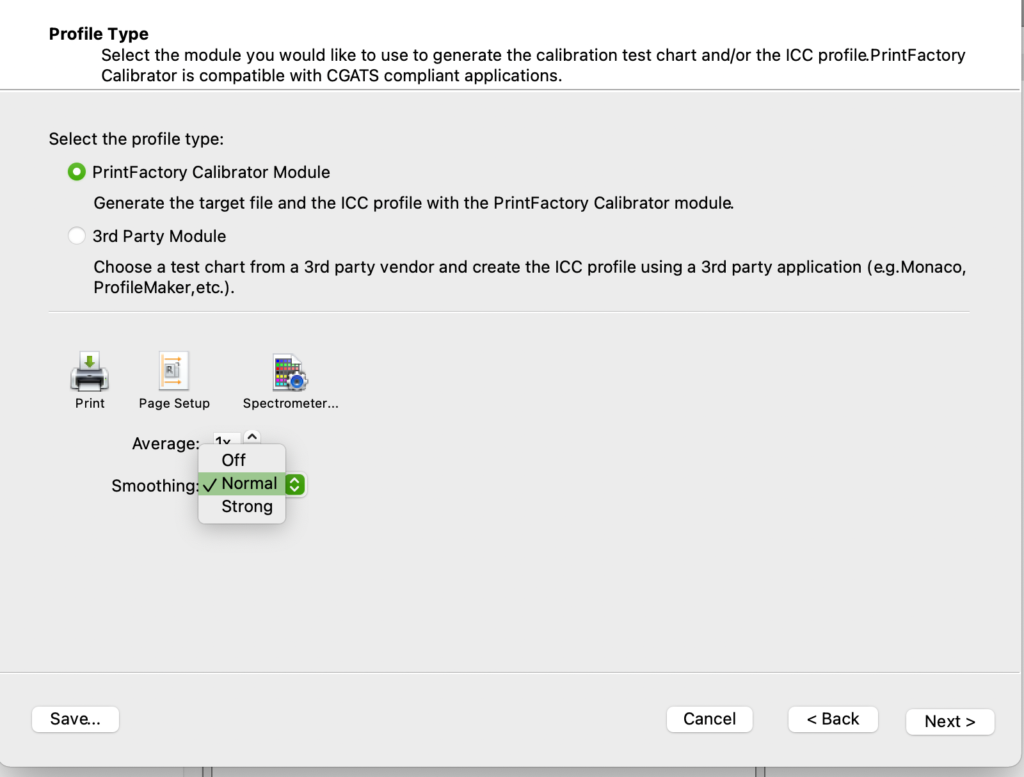This screenshot has width=1024, height=777.
Task: Click the 'Print' text label under printer
Action: coord(89,404)
